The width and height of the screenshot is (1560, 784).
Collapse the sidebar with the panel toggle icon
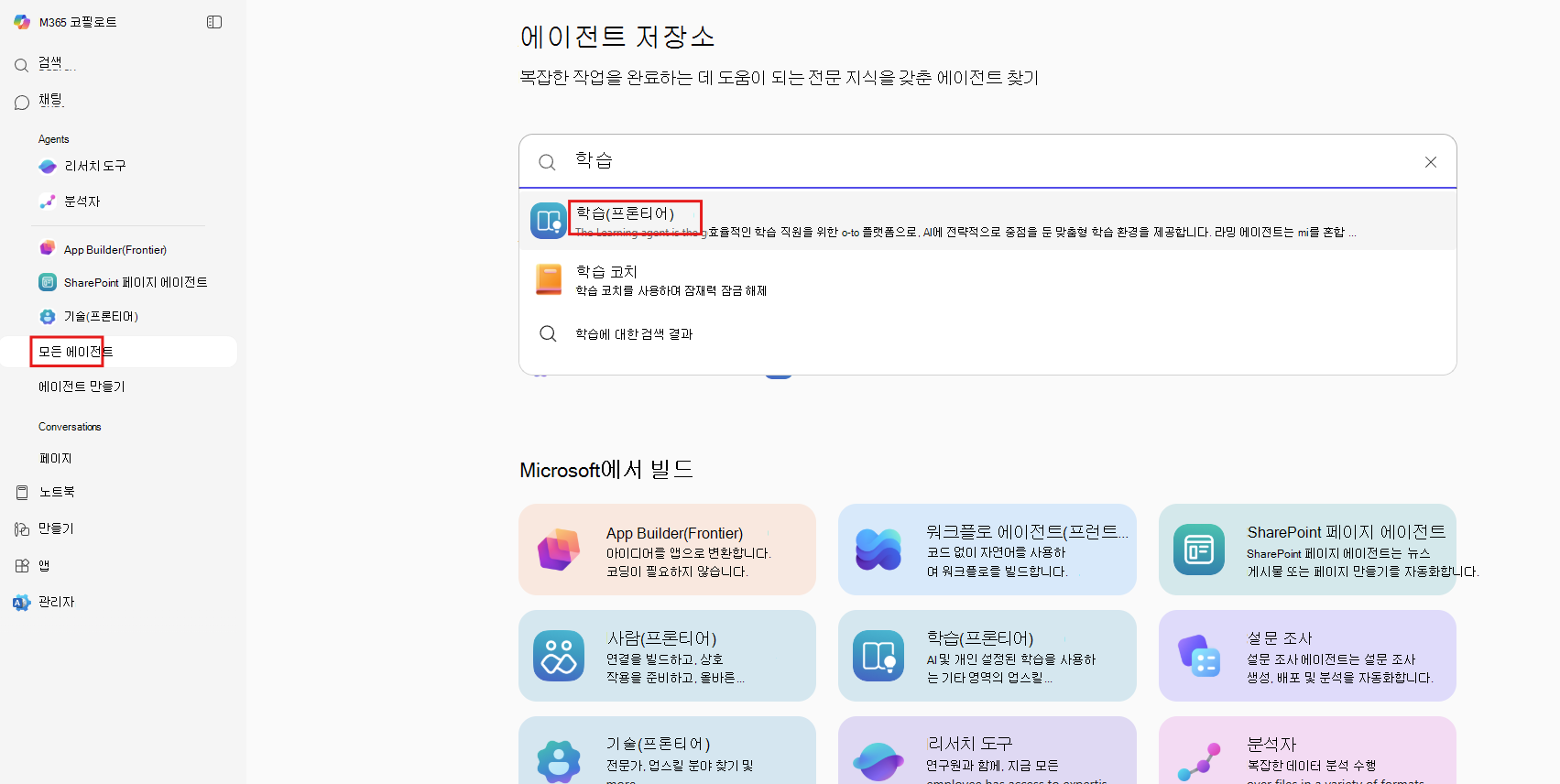pos(214,22)
